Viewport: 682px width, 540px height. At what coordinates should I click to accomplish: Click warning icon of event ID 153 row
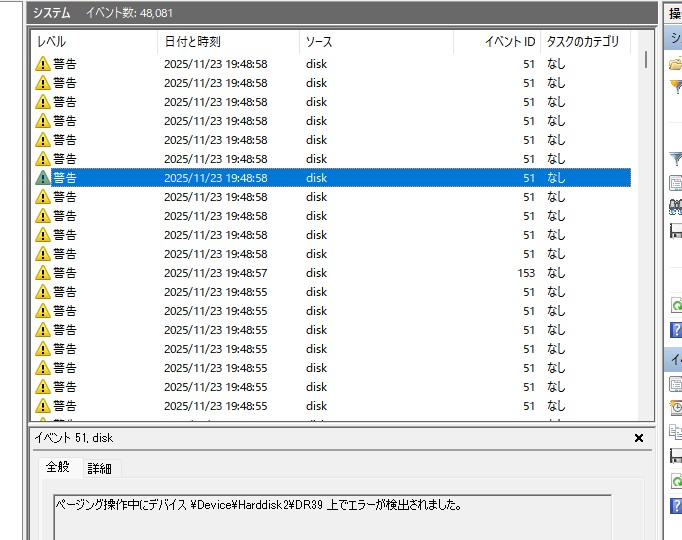click(42, 273)
